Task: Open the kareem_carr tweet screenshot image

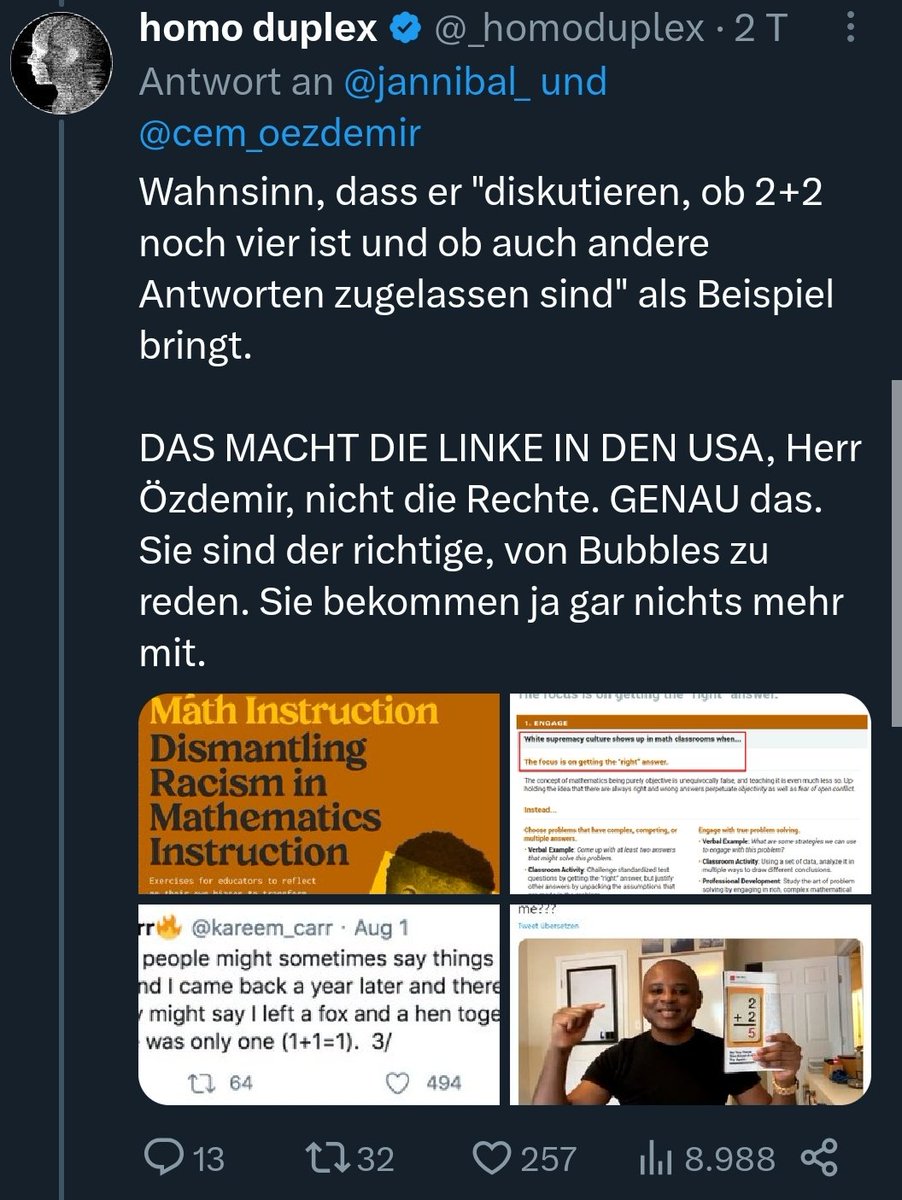Action: (318, 1004)
